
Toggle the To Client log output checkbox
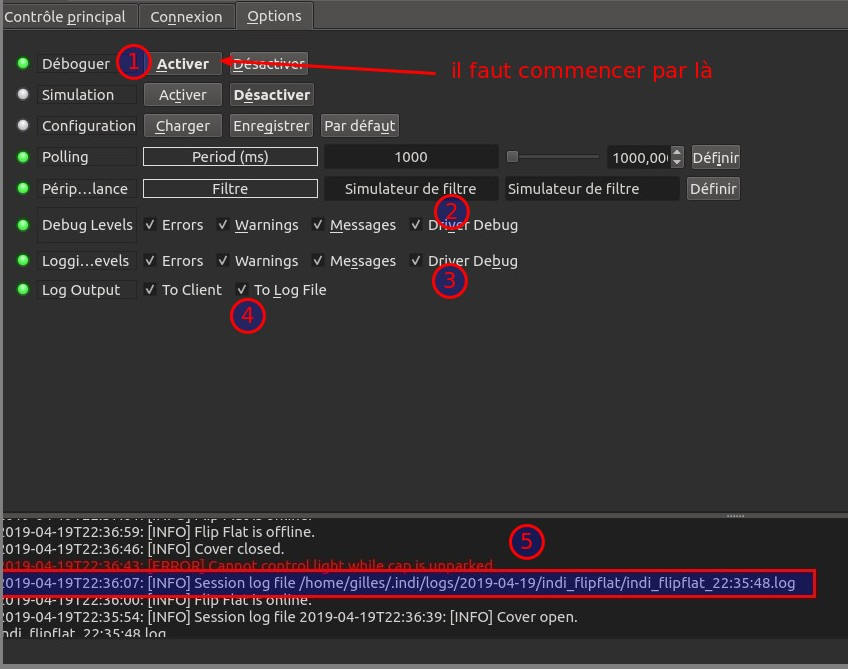[150, 289]
